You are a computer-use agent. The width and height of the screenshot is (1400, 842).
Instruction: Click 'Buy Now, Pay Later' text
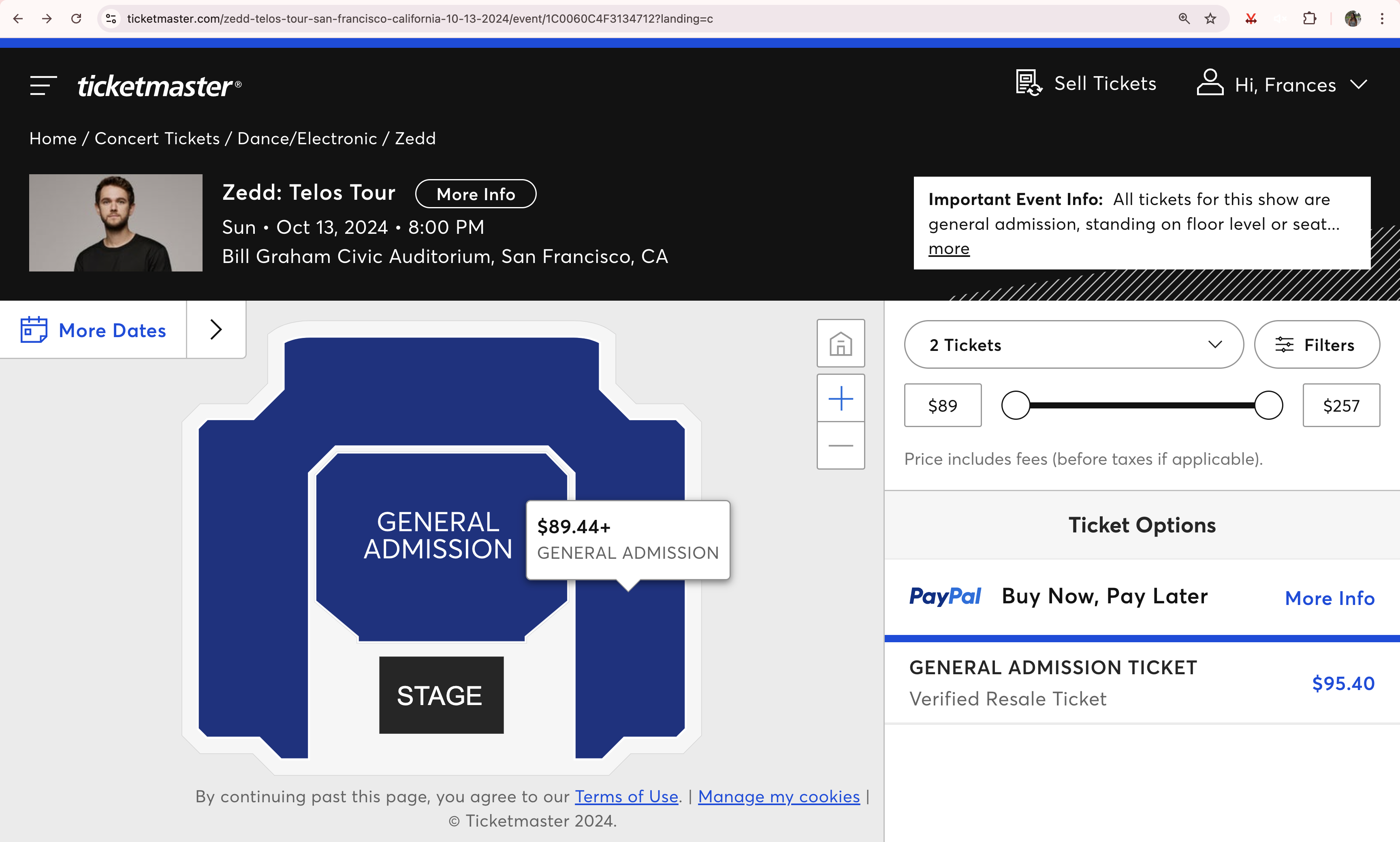1104,596
